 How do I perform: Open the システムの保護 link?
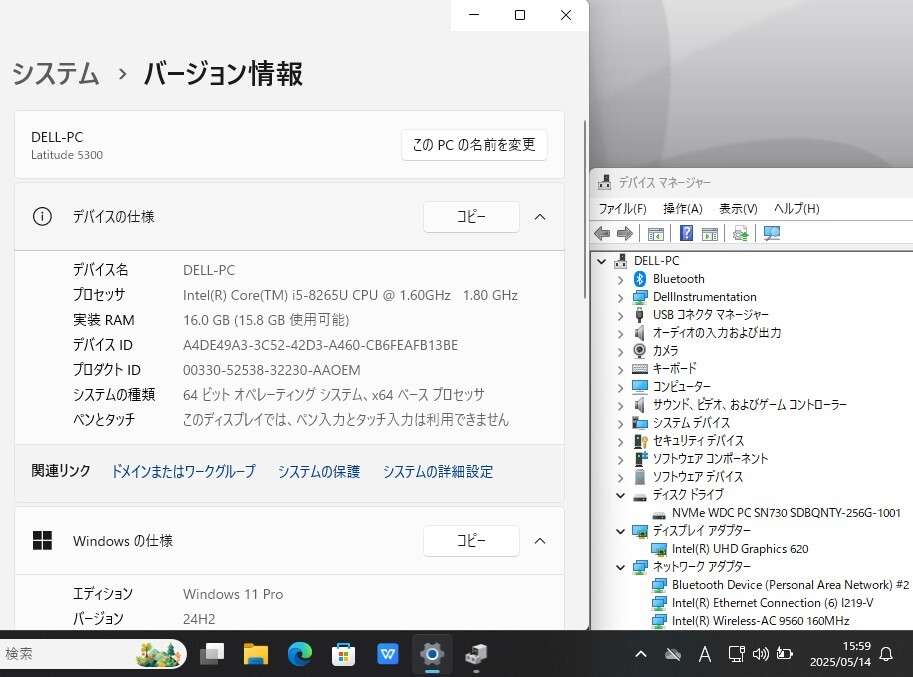318,471
